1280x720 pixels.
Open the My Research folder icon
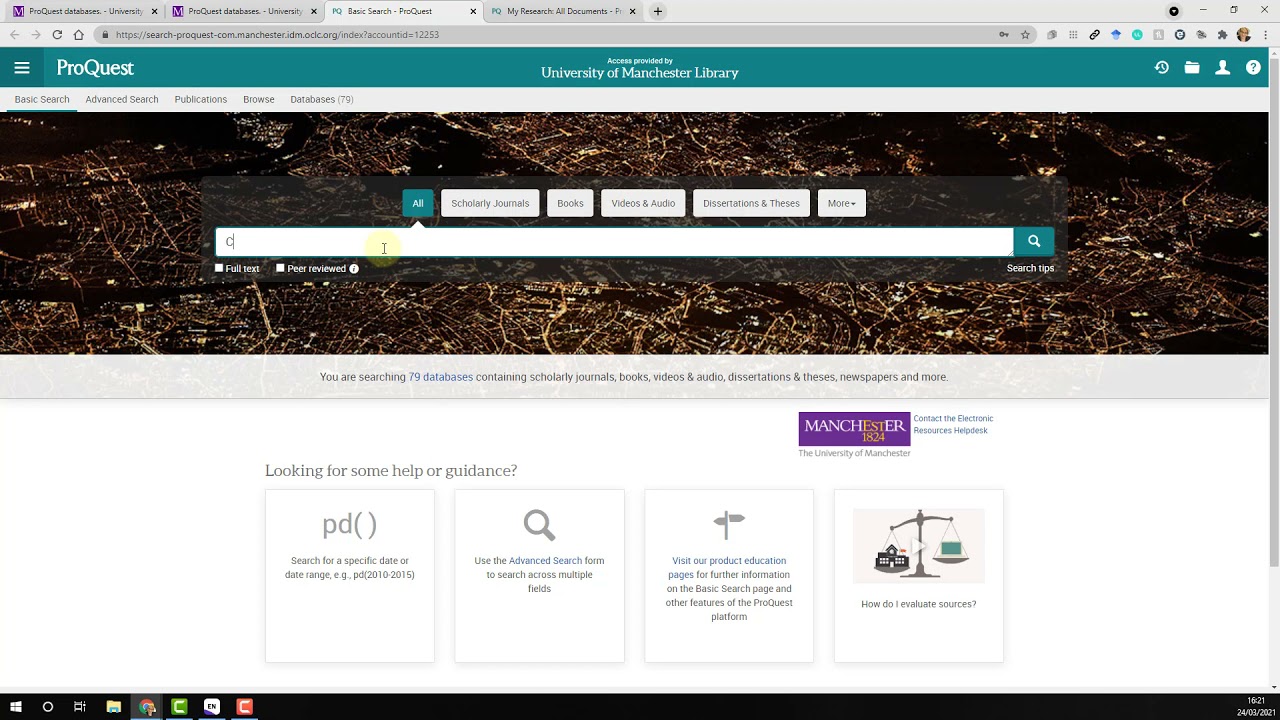click(x=1192, y=68)
